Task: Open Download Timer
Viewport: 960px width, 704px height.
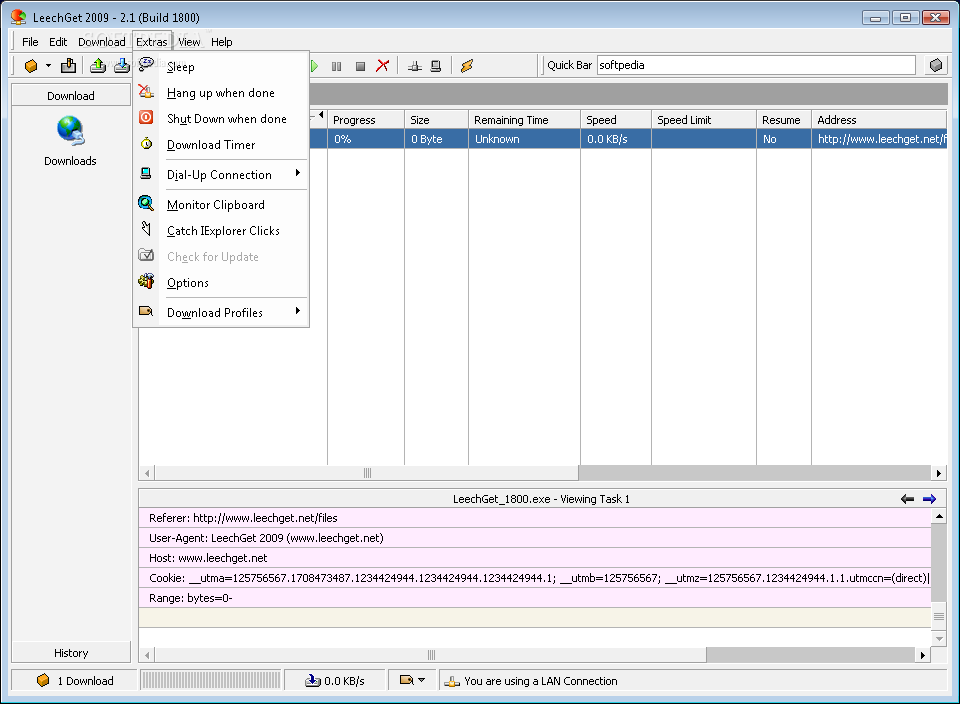Action: [x=221, y=144]
